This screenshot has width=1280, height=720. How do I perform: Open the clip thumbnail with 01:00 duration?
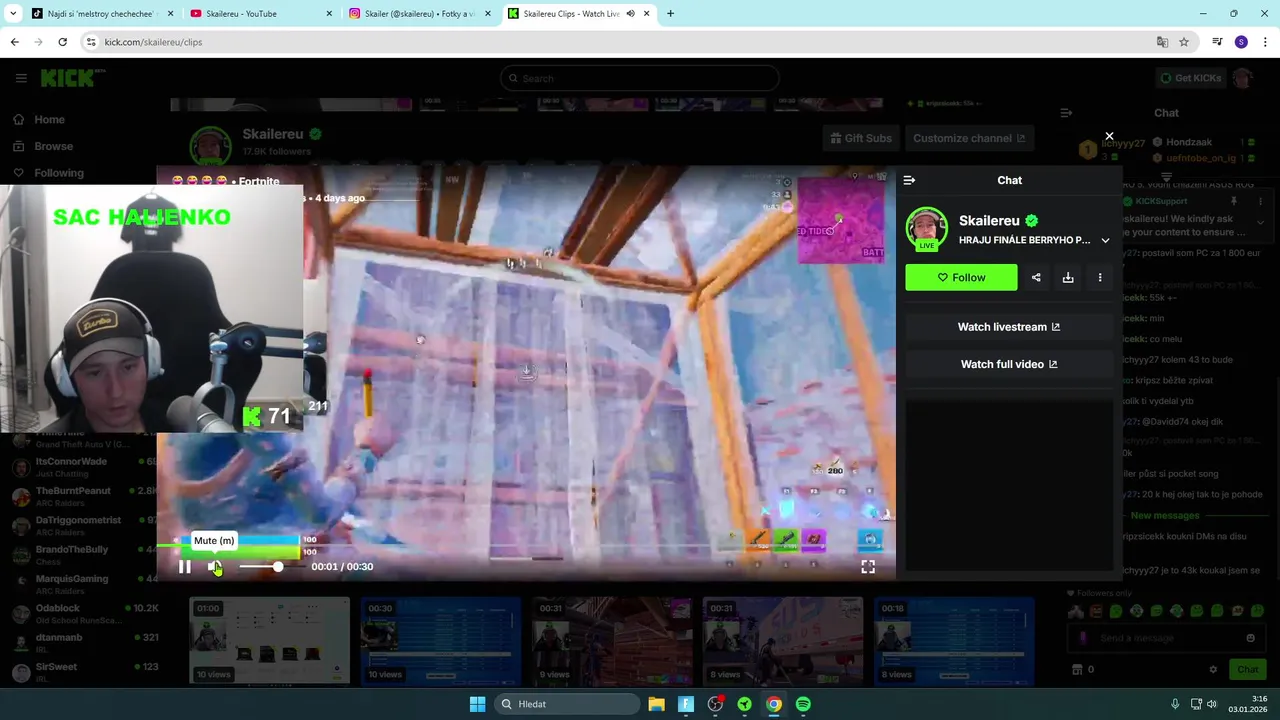coord(270,641)
